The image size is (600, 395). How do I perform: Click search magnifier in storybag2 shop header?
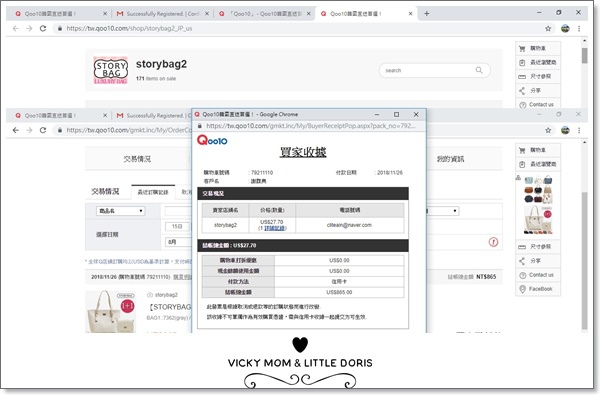[x=479, y=70]
